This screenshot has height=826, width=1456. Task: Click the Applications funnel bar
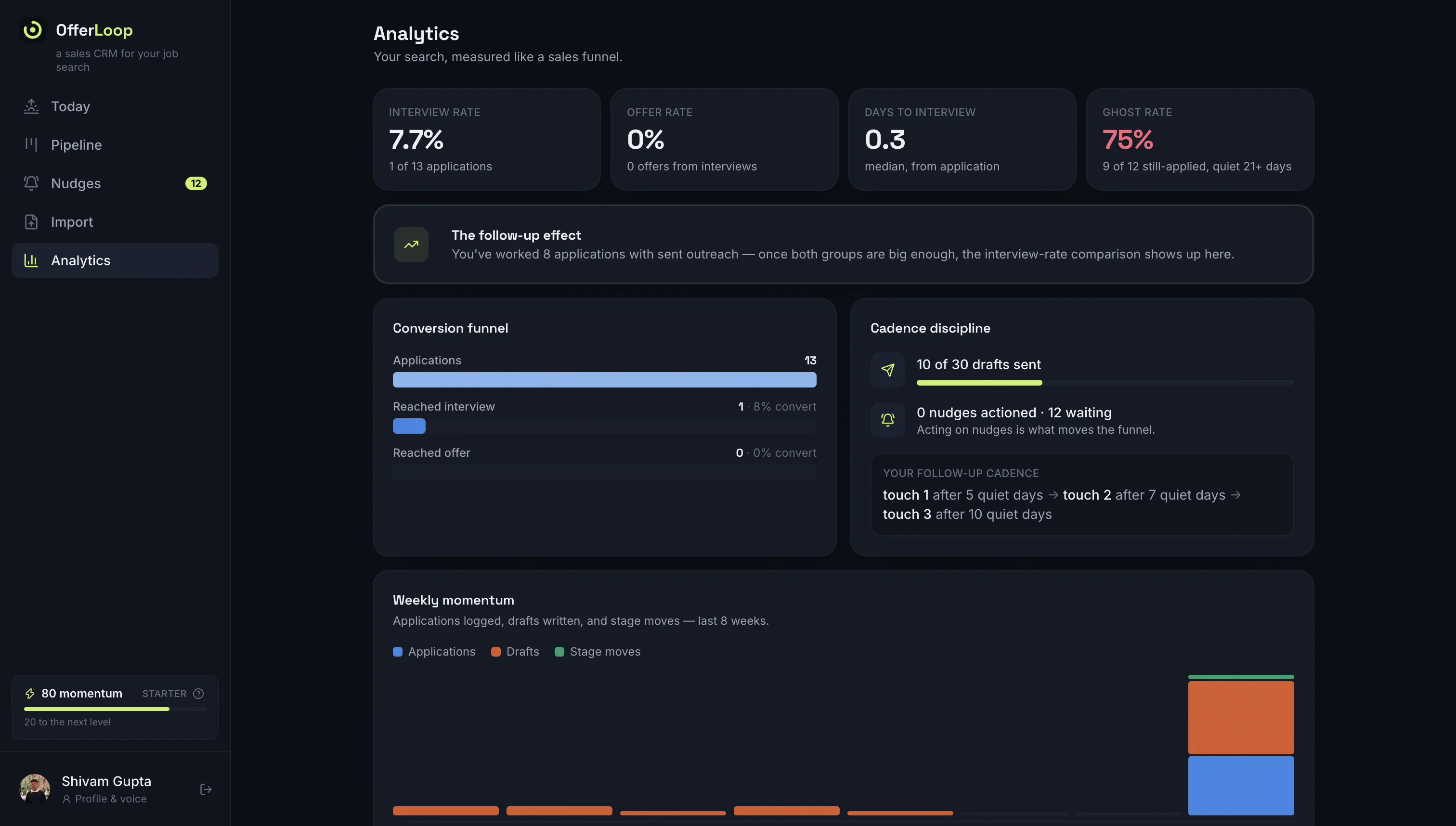tap(605, 379)
